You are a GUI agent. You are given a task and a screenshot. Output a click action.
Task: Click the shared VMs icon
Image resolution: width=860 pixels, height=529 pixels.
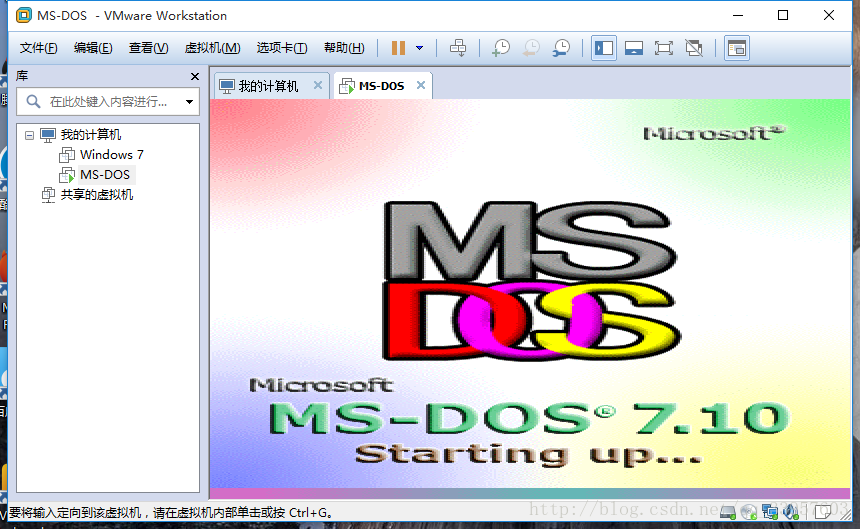(x=48, y=195)
